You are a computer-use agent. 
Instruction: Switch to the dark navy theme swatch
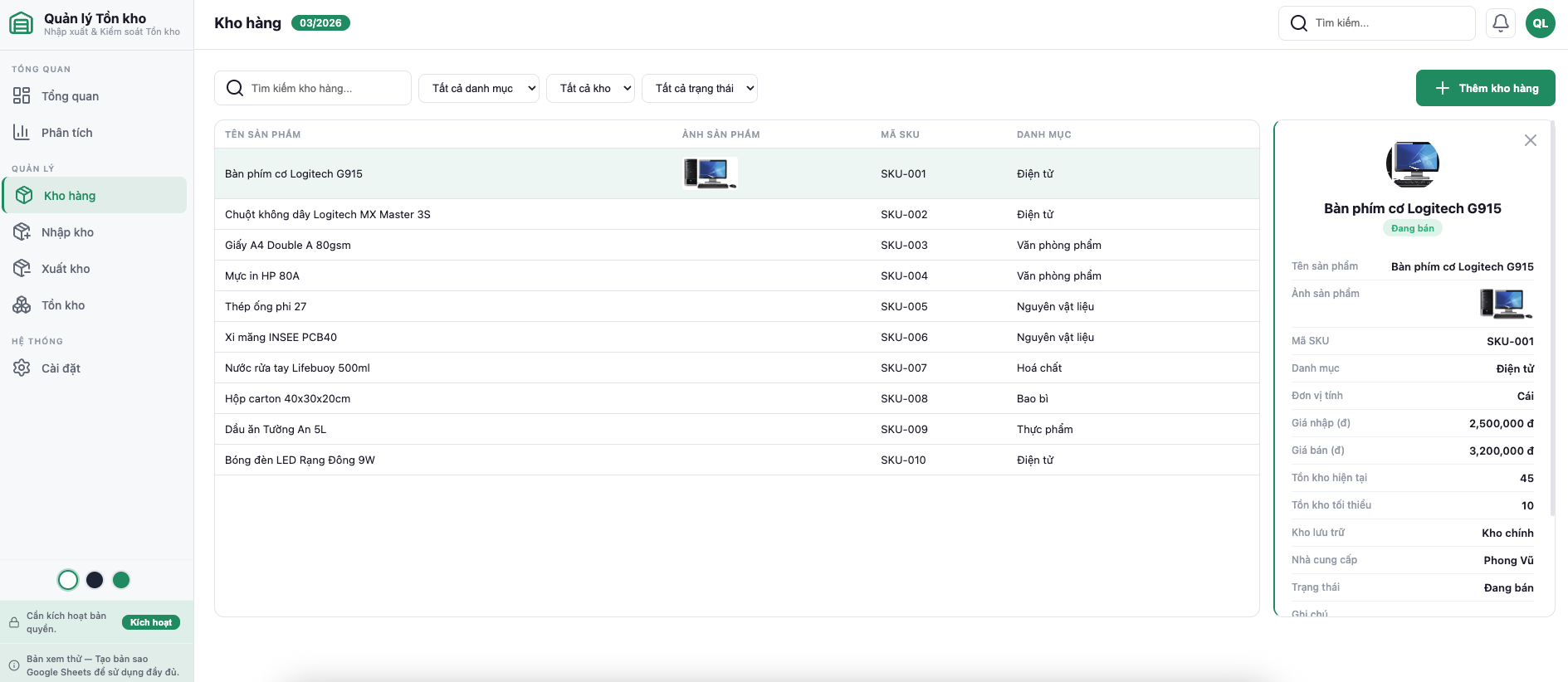[x=95, y=580]
